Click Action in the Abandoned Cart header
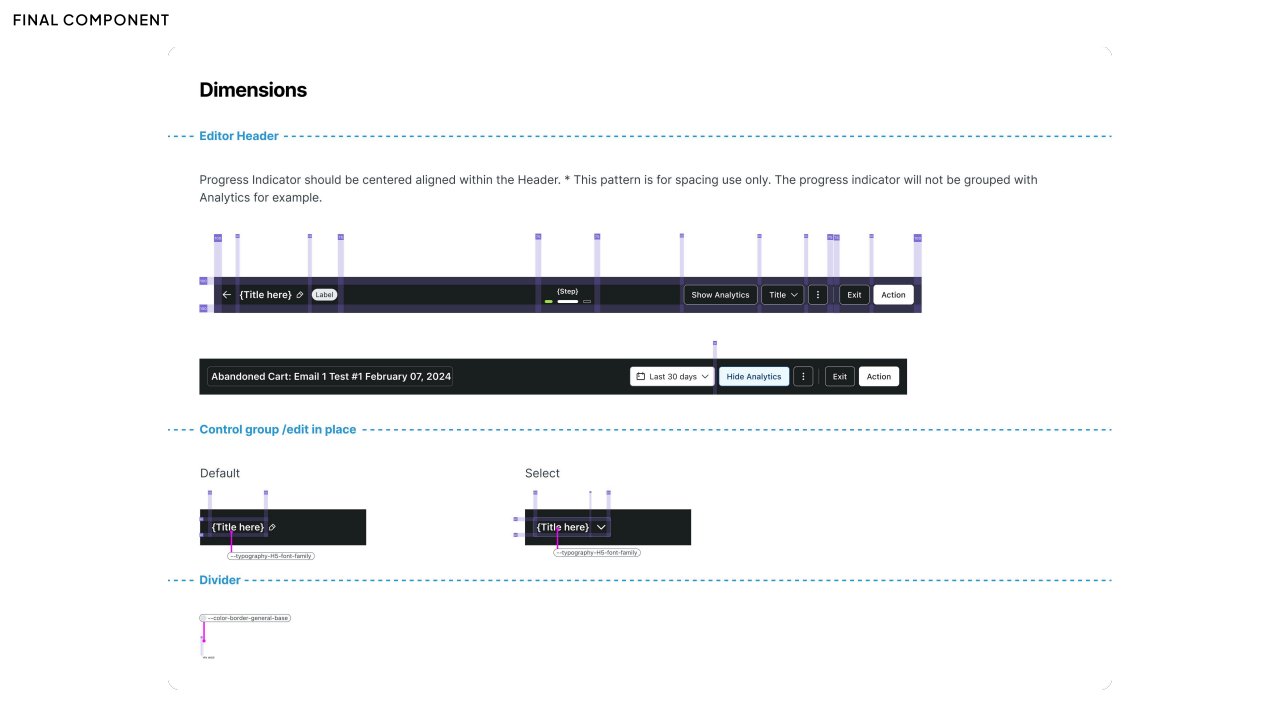The height and width of the screenshot is (720, 1280). point(879,377)
